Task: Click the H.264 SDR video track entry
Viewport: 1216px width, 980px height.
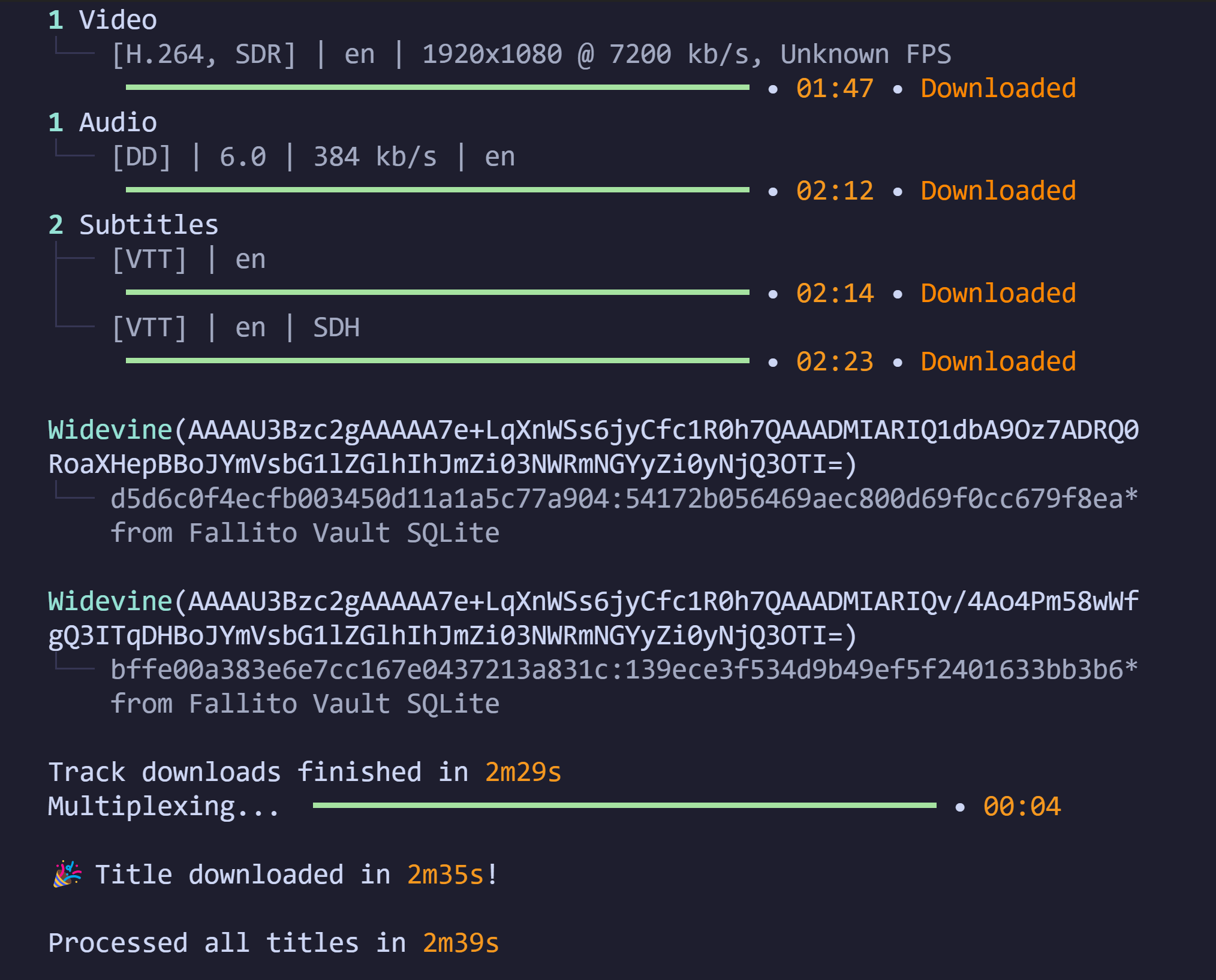Action: [x=531, y=55]
